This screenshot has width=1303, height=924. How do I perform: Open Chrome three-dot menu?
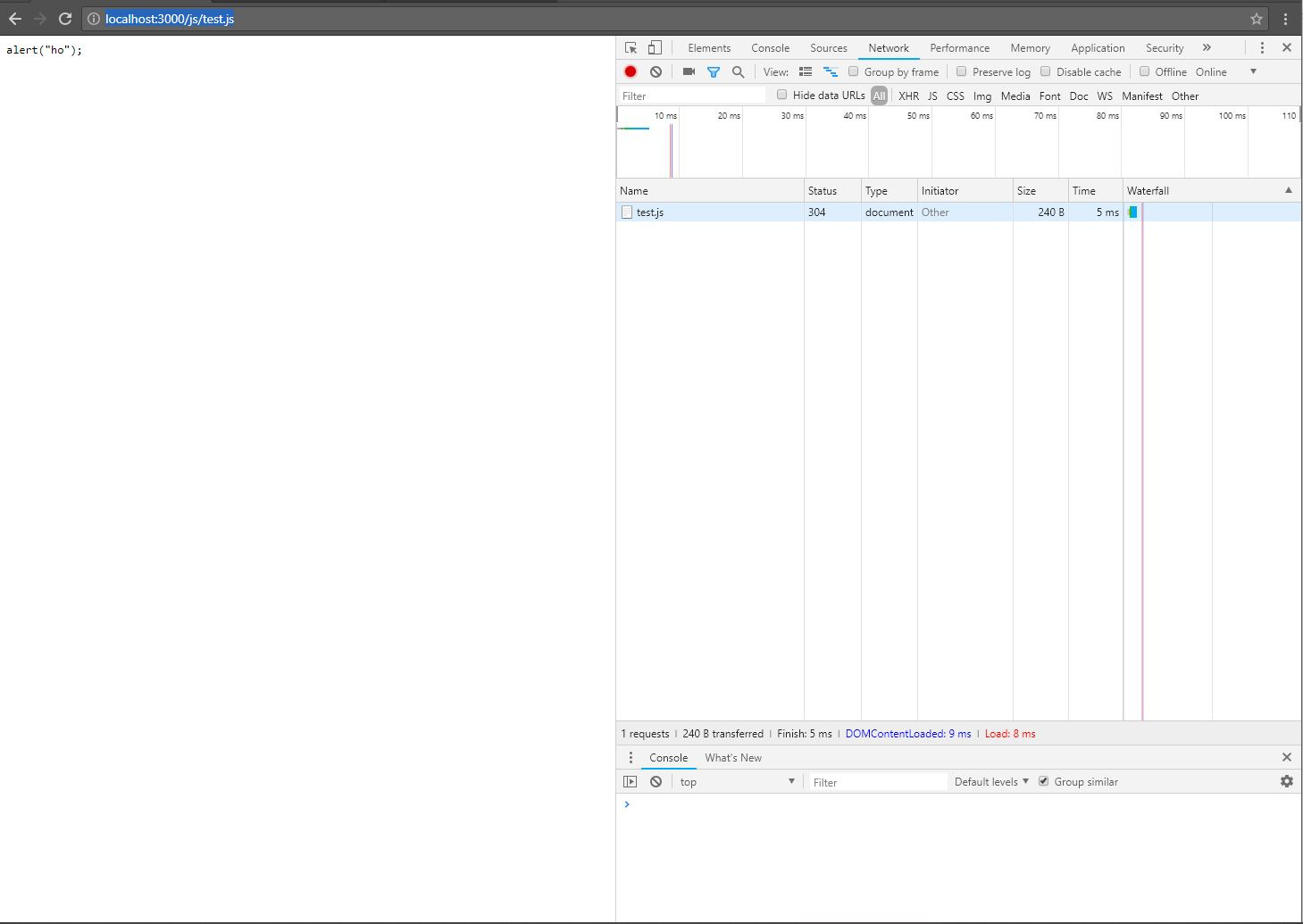(1286, 19)
